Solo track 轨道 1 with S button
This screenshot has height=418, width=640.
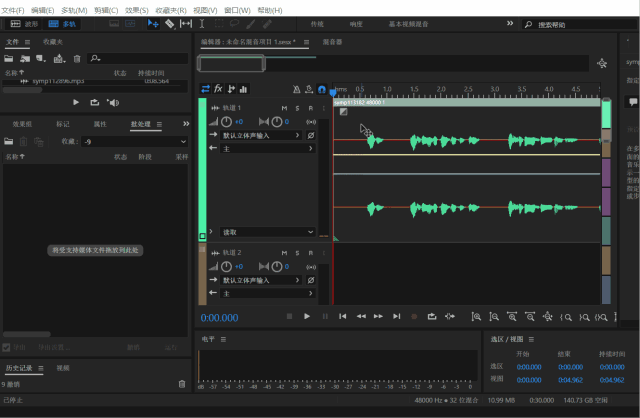[x=297, y=107]
